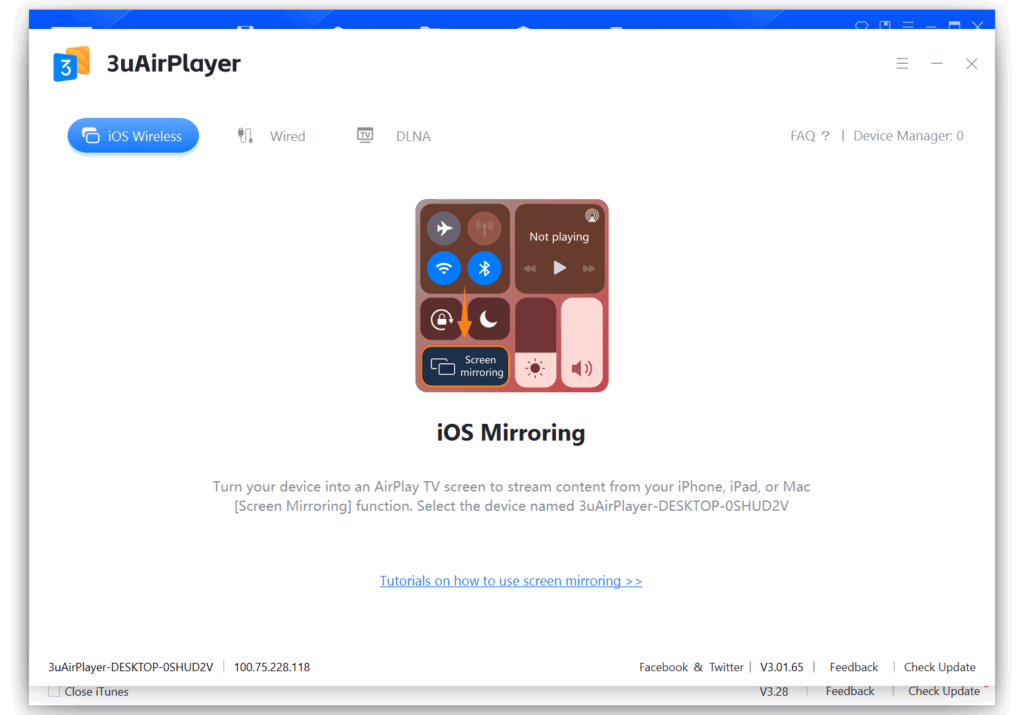Open Device Manager
Image resolution: width=1024 pixels, height=715 pixels.
click(907, 136)
